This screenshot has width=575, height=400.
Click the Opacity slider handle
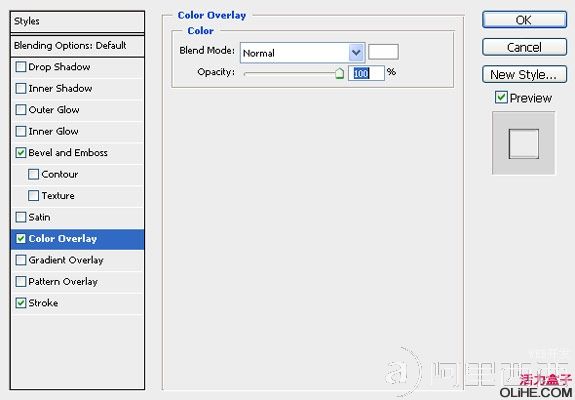339,73
